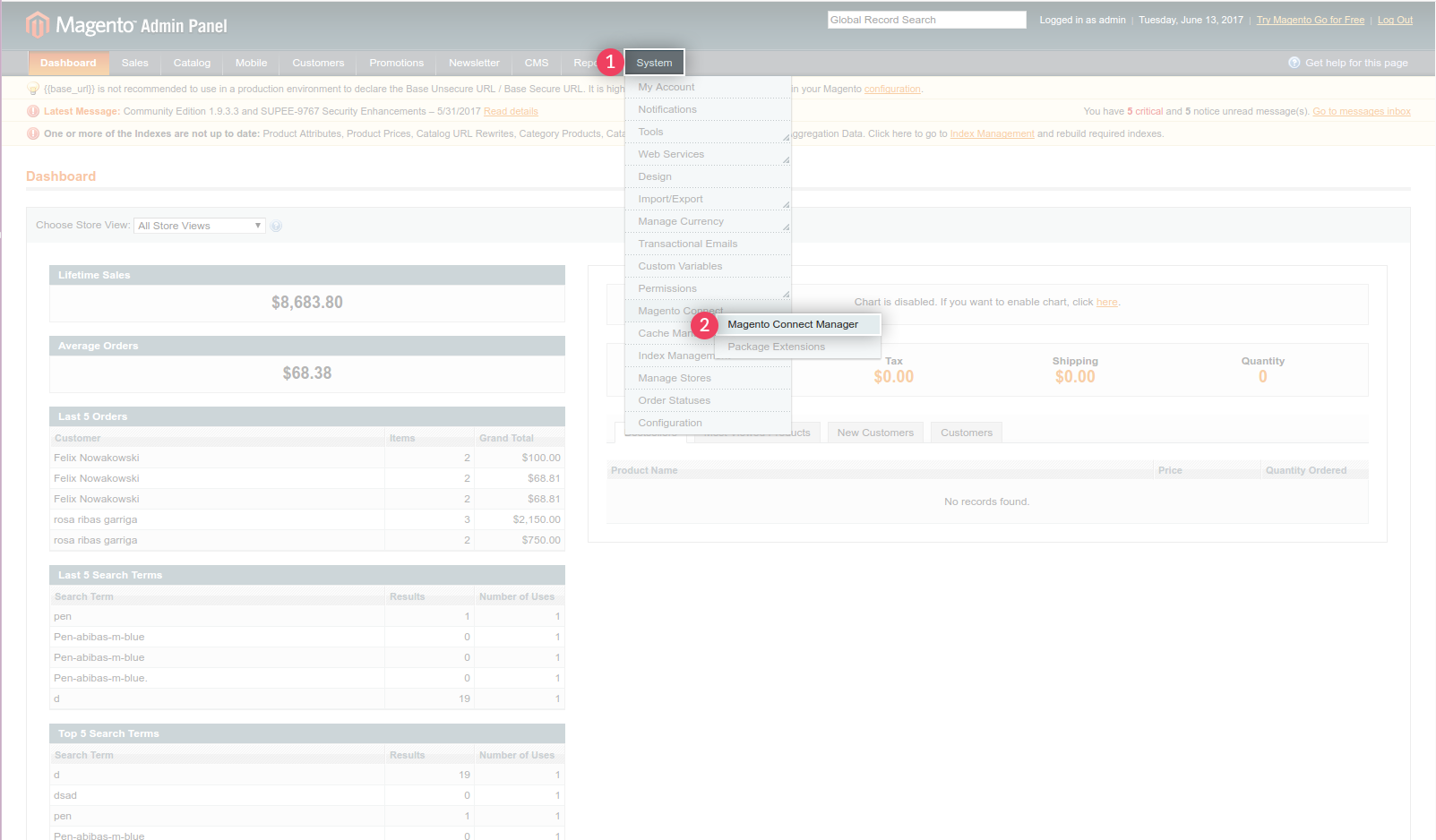1436x840 pixels.
Task: Click 'dsad' in Top 5 Search Terms
Action: click(65, 795)
